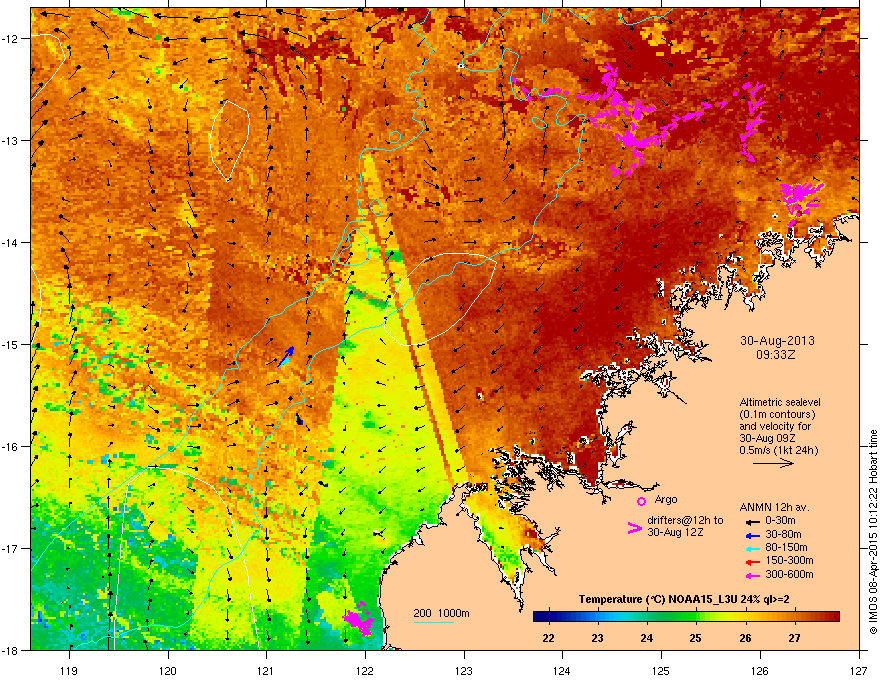Click the magenta Argo circle legend symbol

[x=641, y=501]
